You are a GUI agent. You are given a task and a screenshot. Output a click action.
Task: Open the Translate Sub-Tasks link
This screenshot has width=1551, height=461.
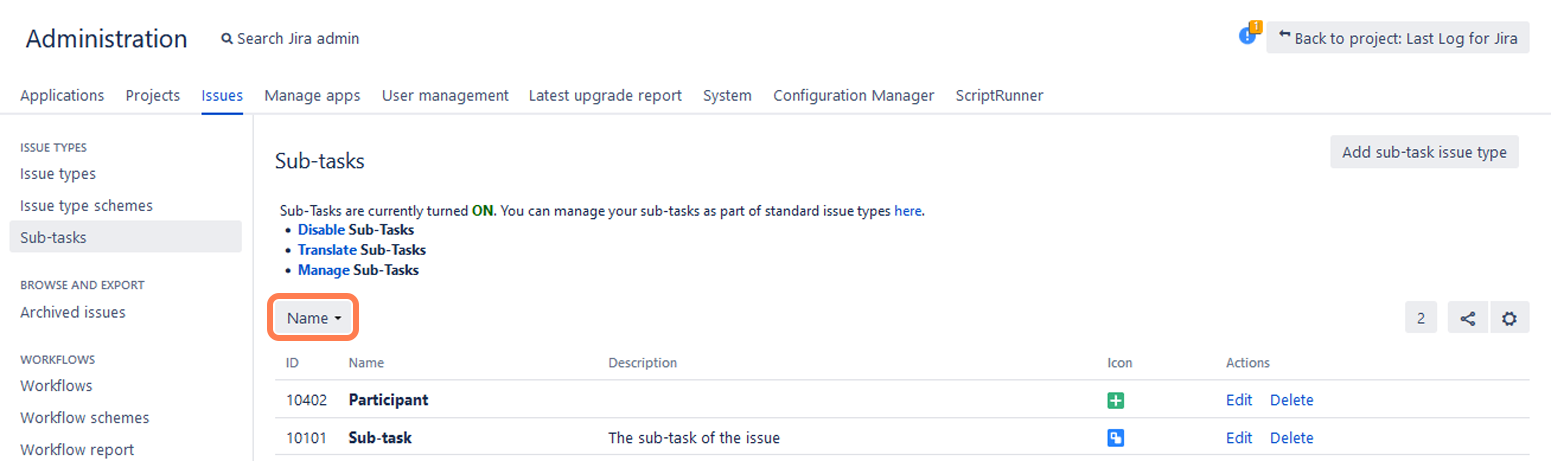tap(327, 250)
